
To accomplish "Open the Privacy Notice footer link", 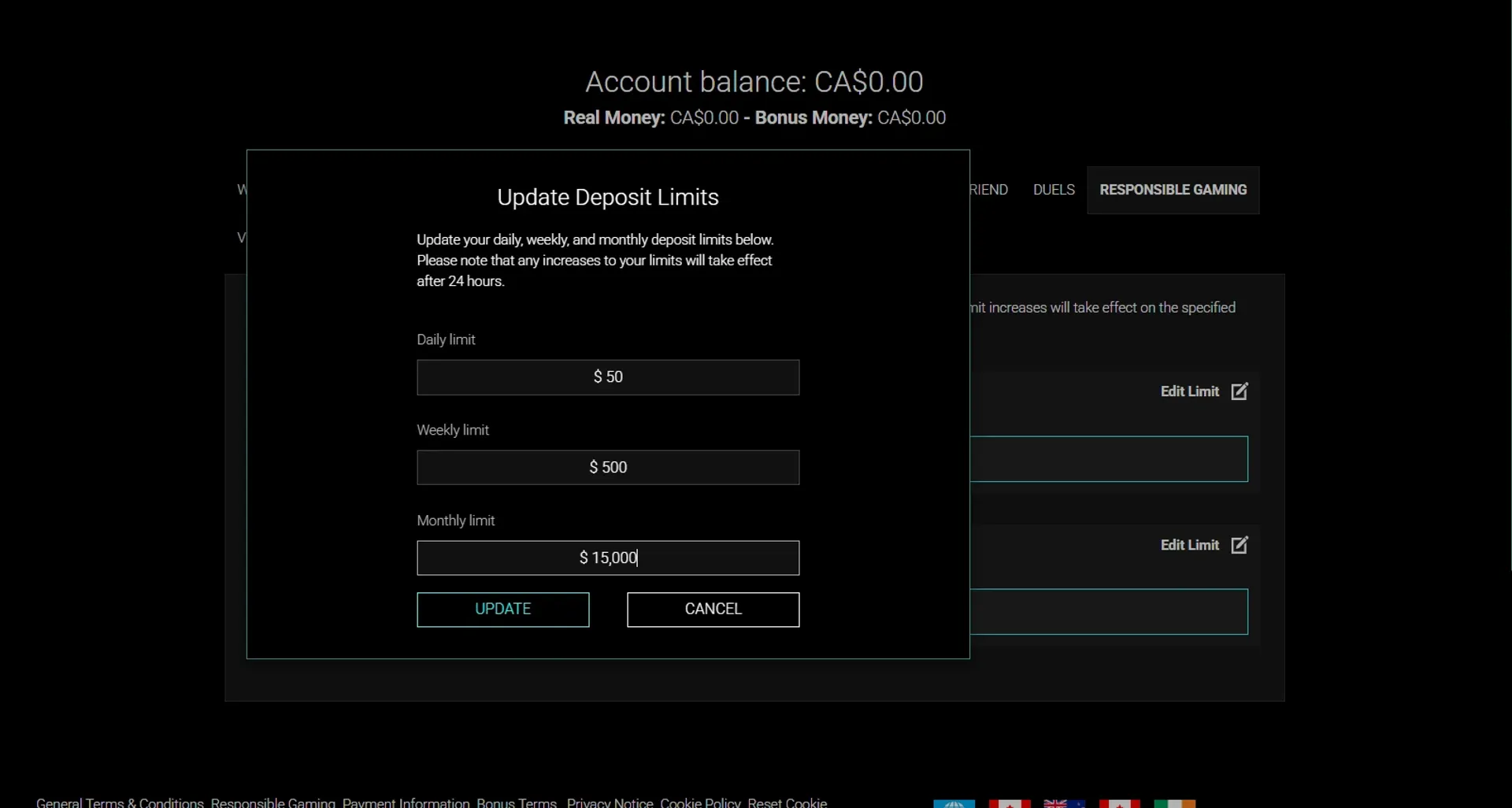I will pos(610,802).
